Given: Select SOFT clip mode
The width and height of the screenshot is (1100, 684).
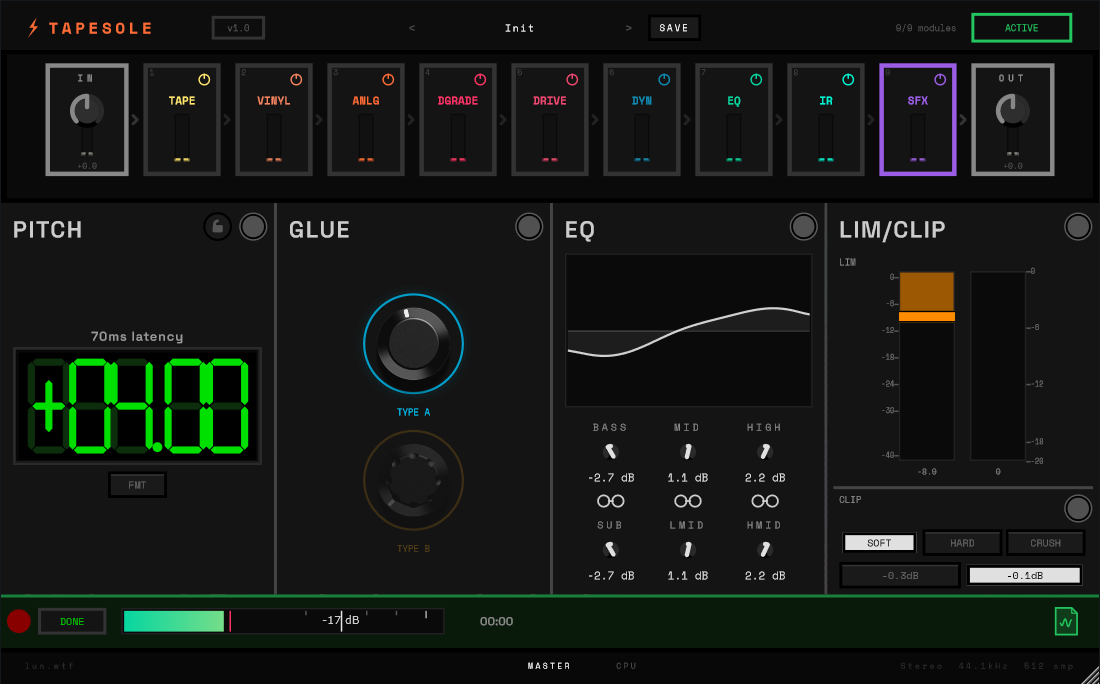Looking at the screenshot, I should click(x=879, y=543).
